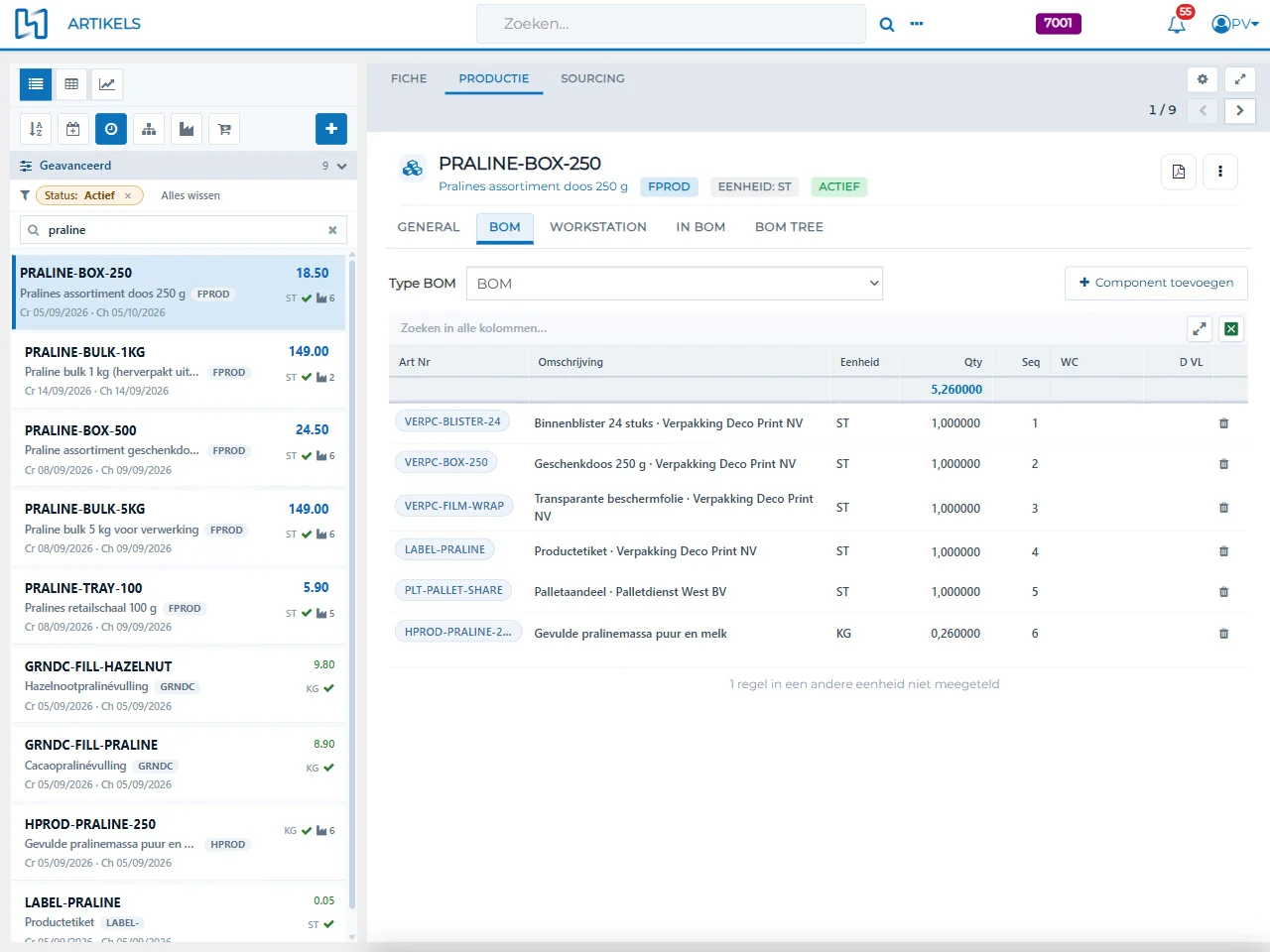
Task: Toggle the clock recent filter icon
Action: pos(111,129)
